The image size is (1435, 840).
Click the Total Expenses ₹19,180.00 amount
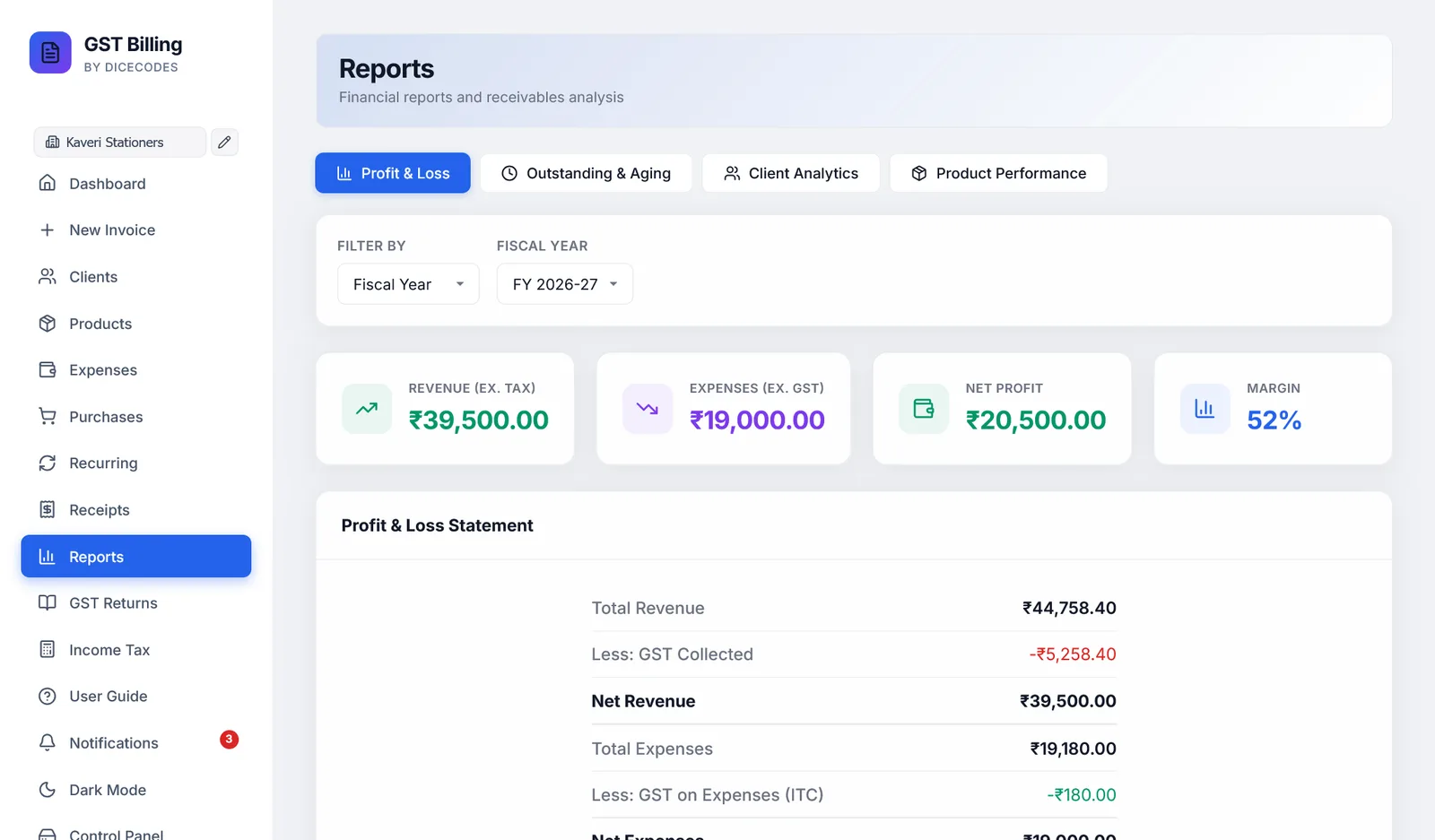(1073, 749)
